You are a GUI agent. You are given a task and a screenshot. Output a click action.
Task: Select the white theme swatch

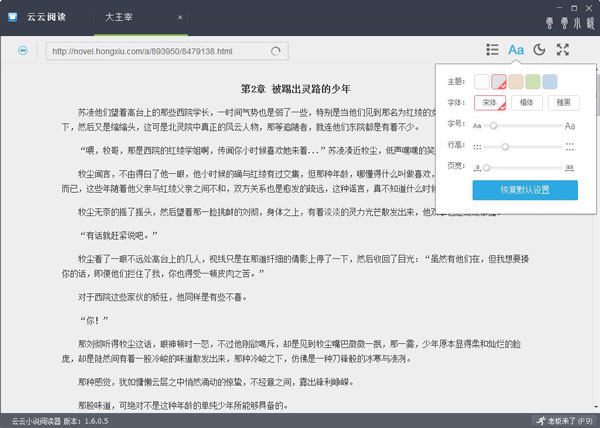pyautogui.click(x=482, y=82)
